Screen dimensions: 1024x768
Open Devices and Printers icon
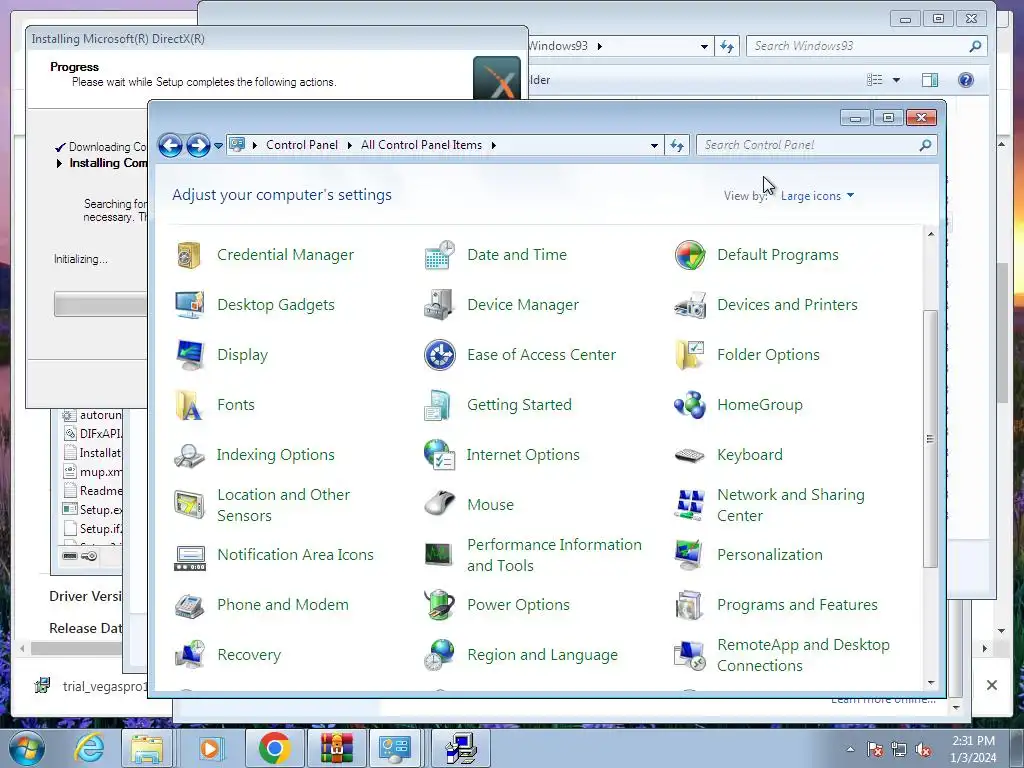[x=690, y=304]
